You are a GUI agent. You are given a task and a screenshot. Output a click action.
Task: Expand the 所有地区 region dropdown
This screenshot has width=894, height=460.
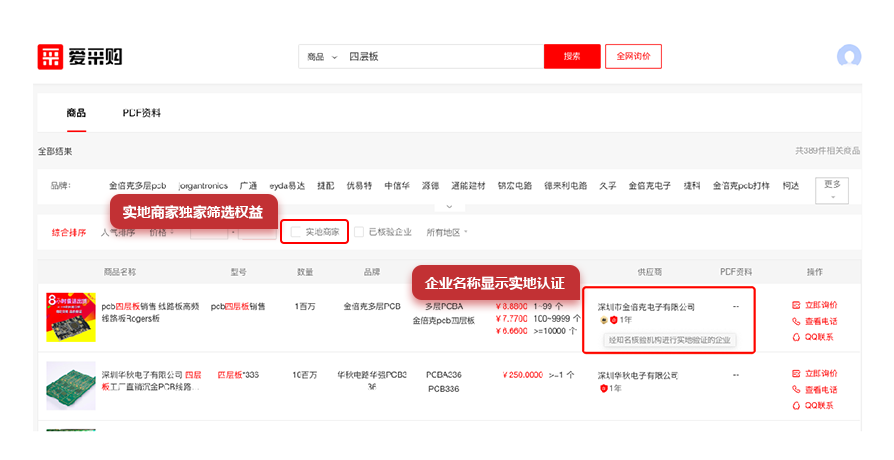pyautogui.click(x=447, y=232)
